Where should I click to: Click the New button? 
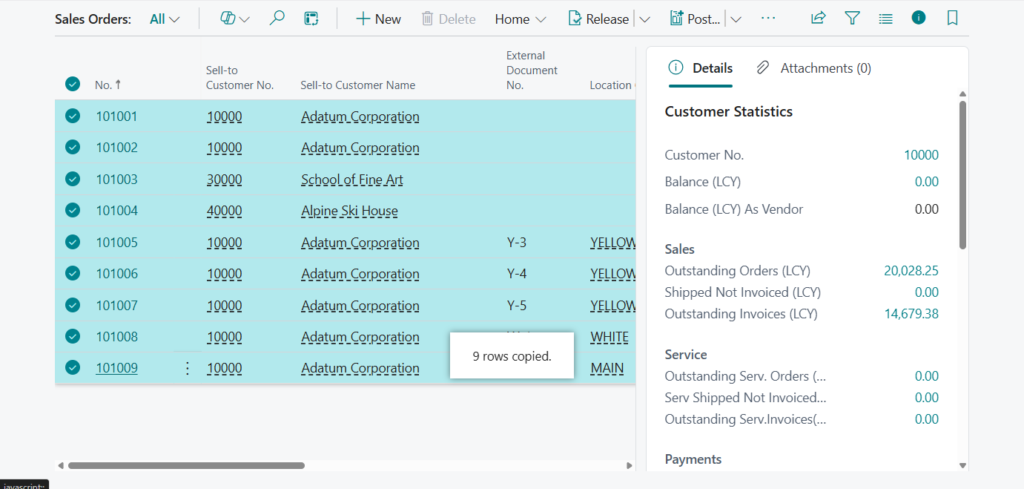pos(378,19)
